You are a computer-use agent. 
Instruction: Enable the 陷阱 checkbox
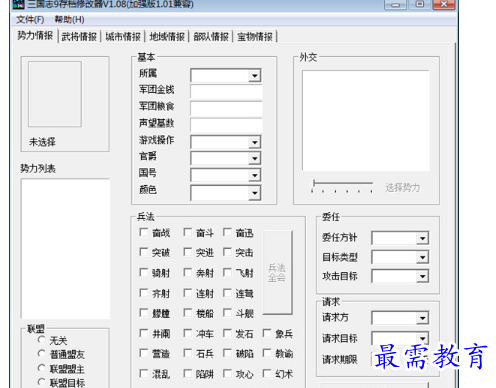click(x=188, y=373)
